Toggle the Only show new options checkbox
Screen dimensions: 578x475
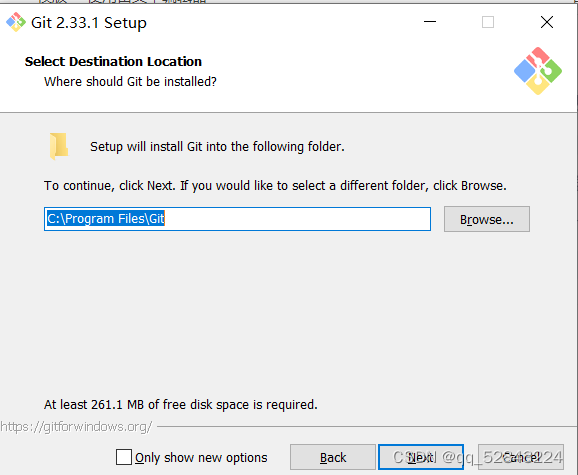point(123,457)
